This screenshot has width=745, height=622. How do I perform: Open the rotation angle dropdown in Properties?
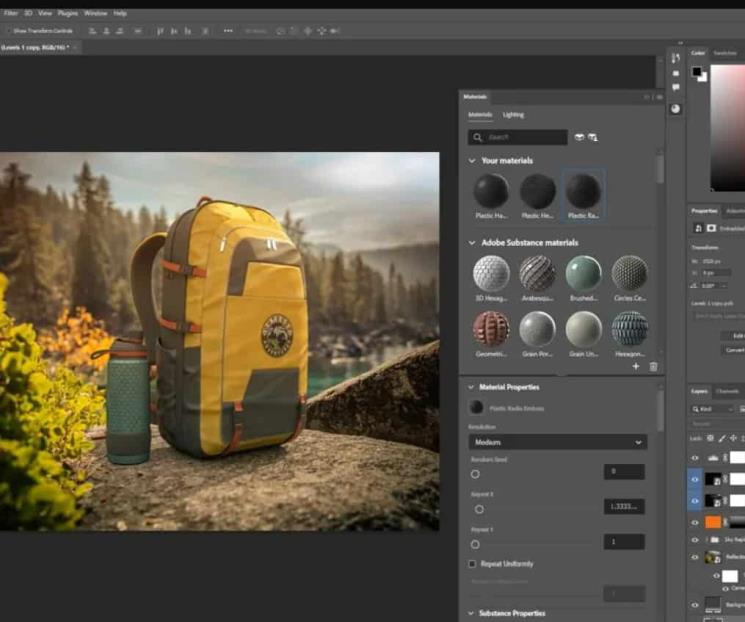point(725,286)
